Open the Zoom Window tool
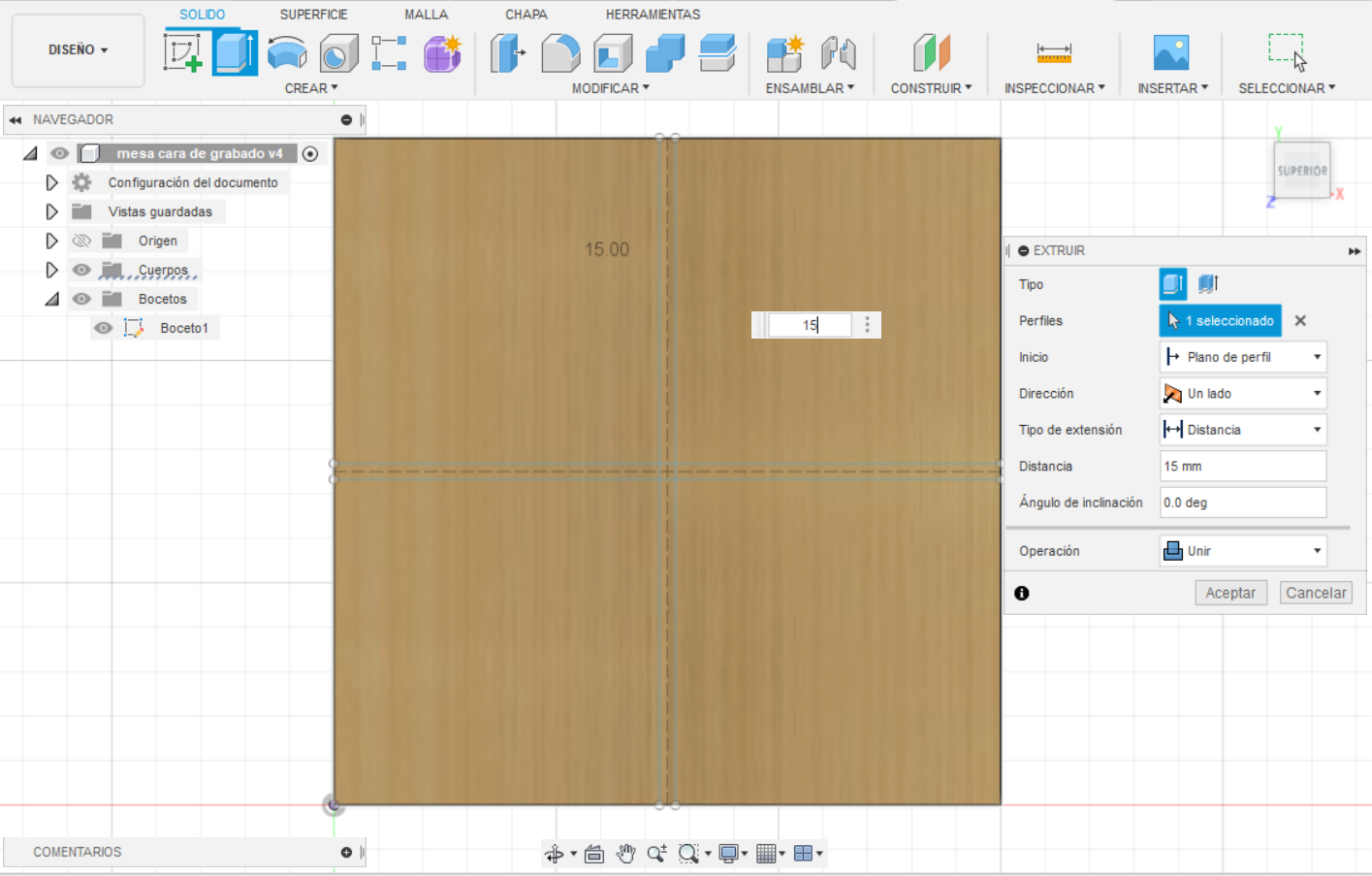 tap(688, 854)
